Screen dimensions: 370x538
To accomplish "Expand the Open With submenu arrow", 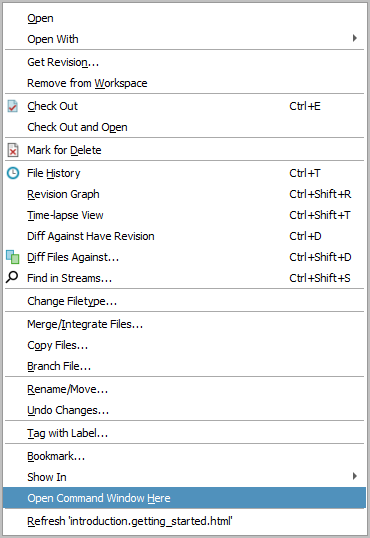I will [x=355, y=38].
